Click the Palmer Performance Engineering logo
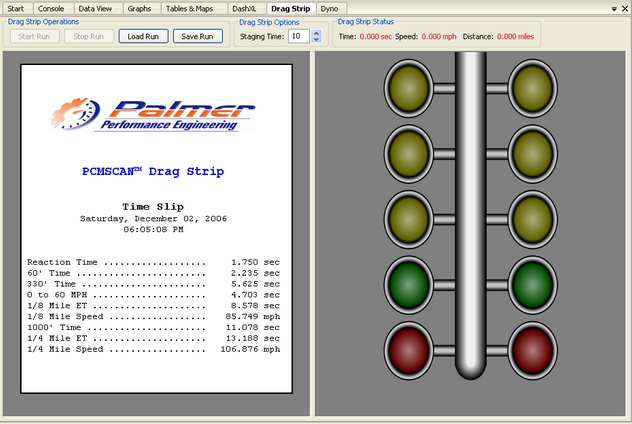 153,115
